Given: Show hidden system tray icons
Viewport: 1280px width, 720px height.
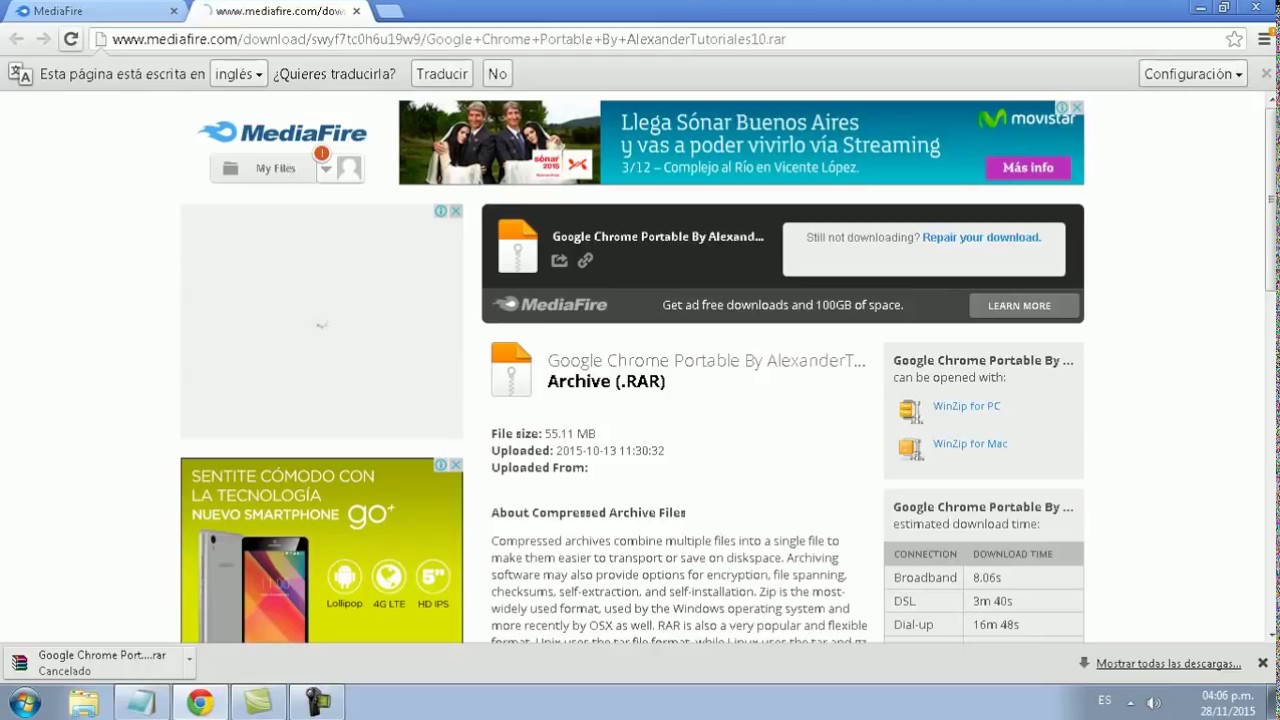Looking at the screenshot, I should (1130, 702).
